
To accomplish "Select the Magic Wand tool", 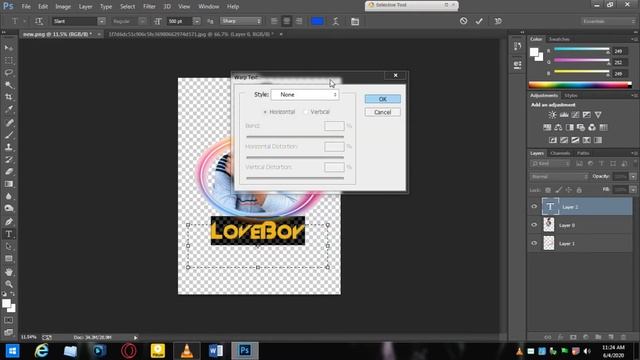I will [x=9, y=85].
